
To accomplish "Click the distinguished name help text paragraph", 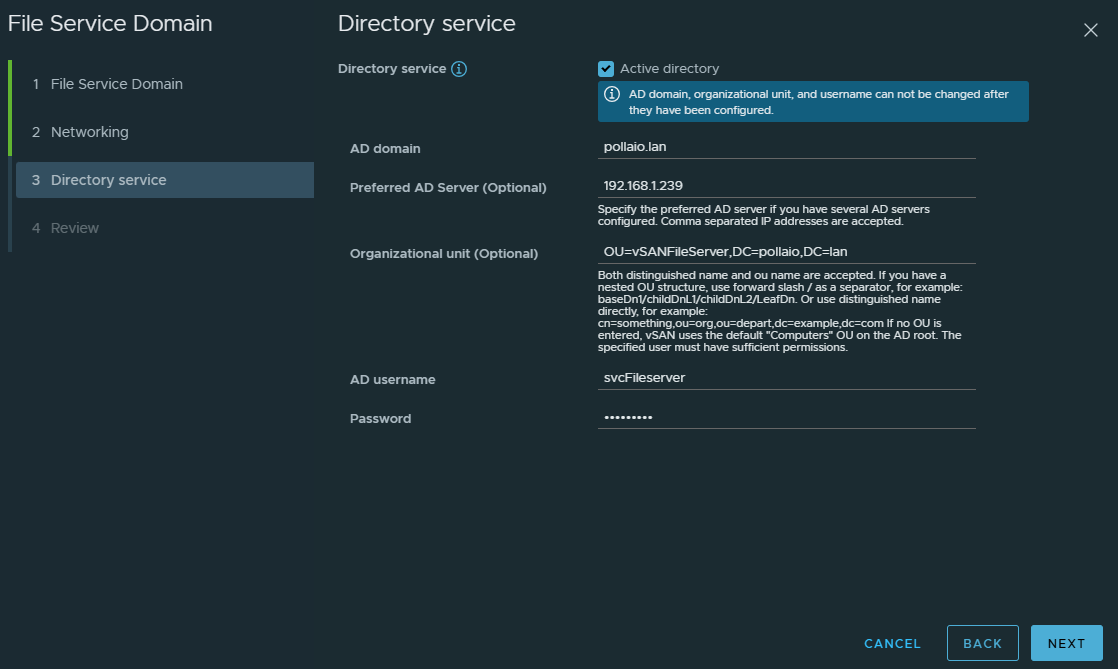I will (780, 311).
